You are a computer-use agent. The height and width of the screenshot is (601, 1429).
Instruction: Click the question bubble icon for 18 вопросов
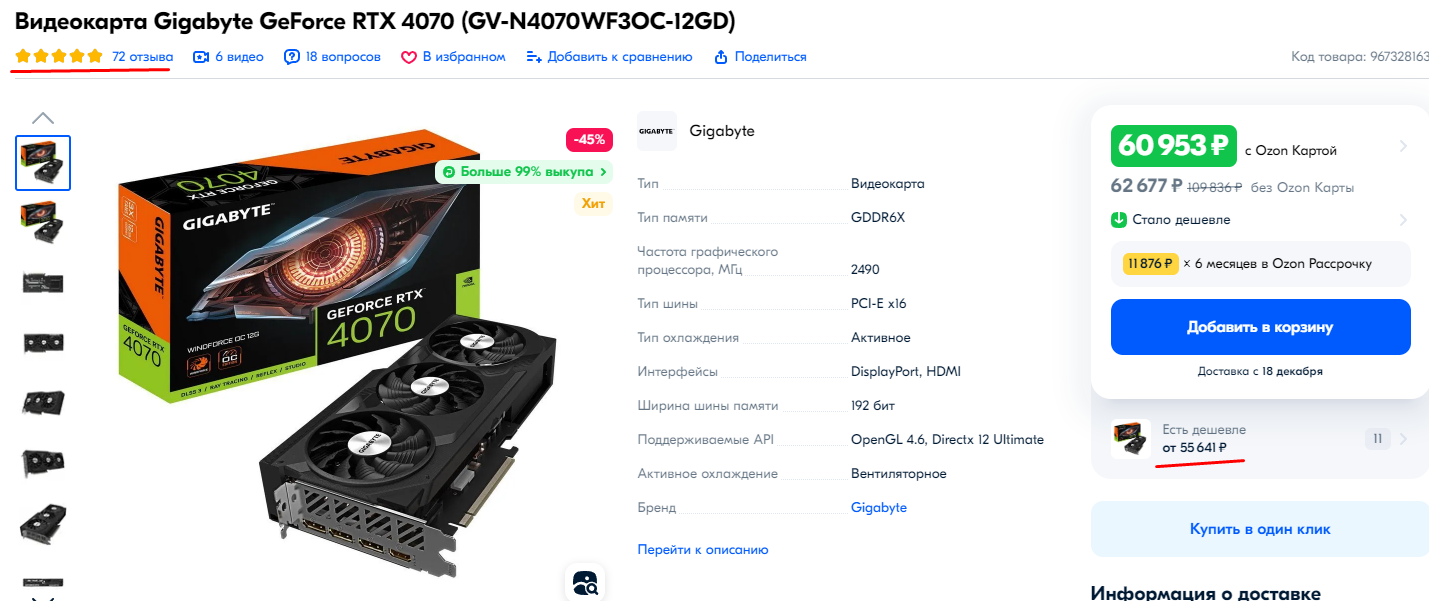pos(292,57)
